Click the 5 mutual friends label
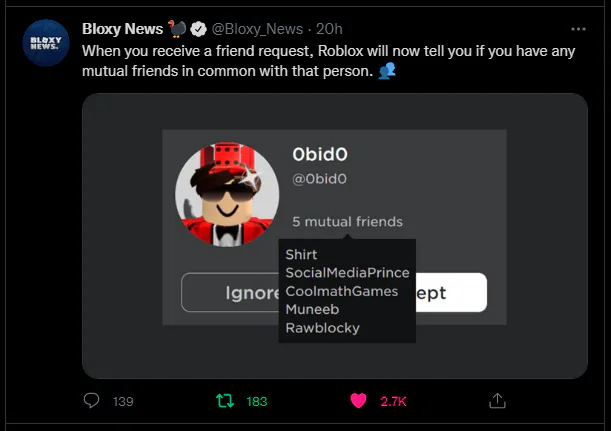 click(347, 221)
